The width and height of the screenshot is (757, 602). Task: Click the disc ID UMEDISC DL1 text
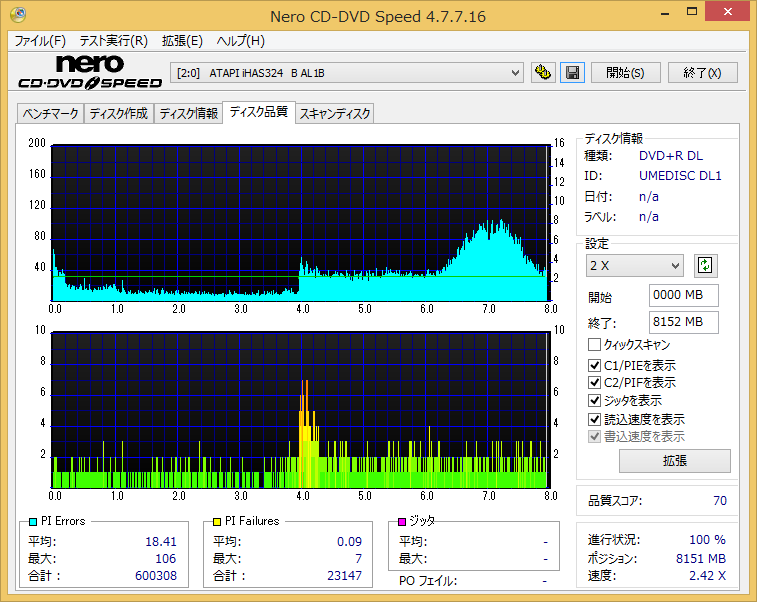[680, 176]
